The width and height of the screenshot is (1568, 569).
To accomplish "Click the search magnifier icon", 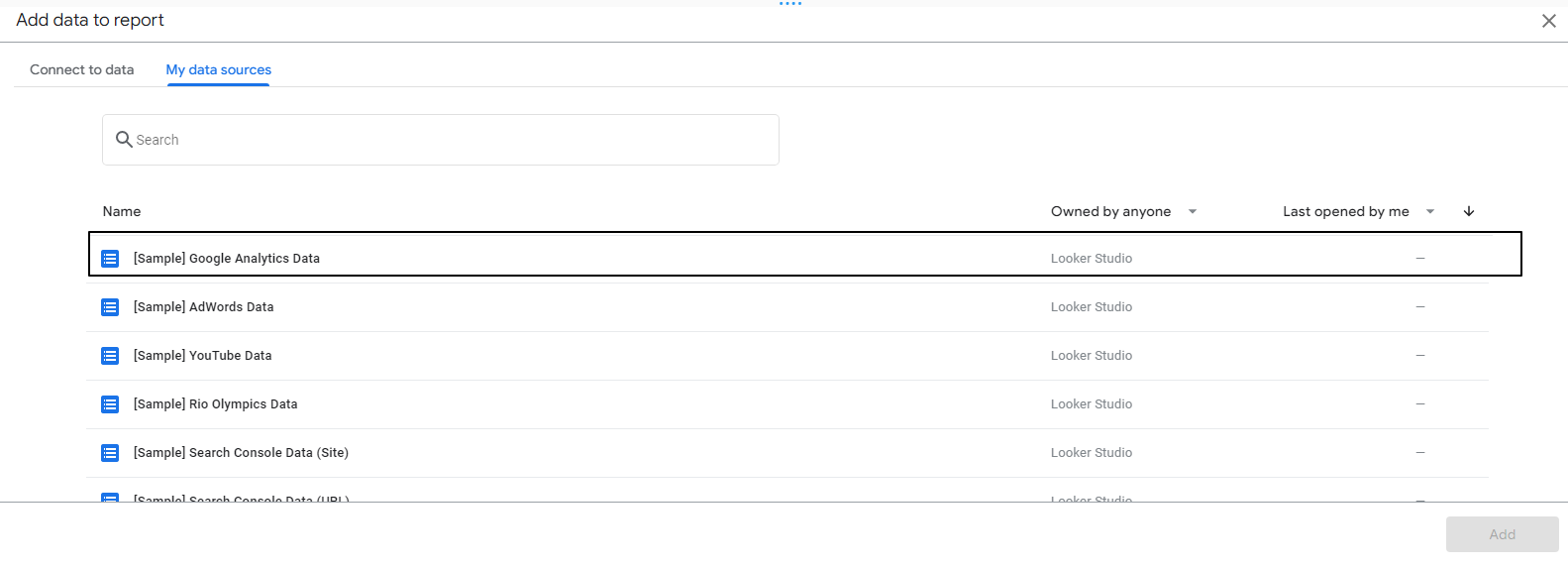I will tap(124, 140).
